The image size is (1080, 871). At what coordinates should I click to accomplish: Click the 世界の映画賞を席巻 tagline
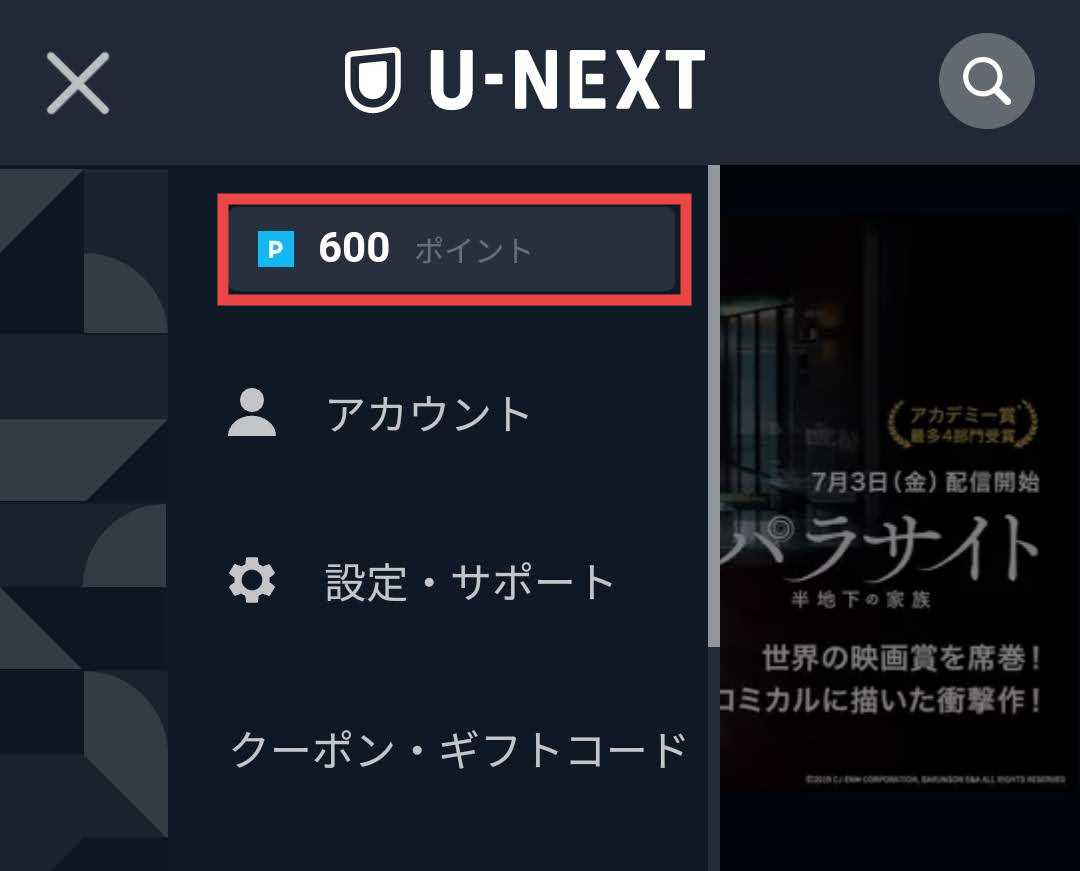tap(901, 658)
